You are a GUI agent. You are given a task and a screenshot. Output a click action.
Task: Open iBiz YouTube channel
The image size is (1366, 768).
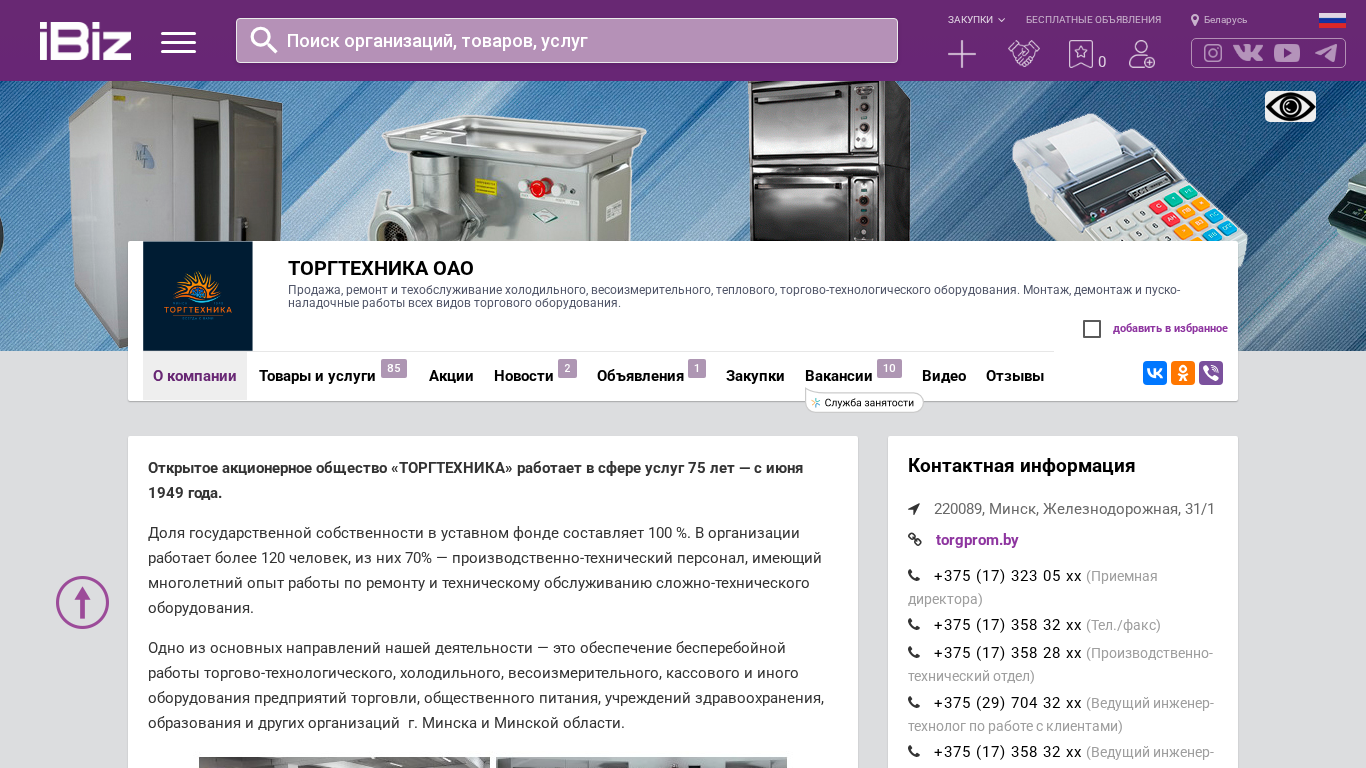point(1287,53)
